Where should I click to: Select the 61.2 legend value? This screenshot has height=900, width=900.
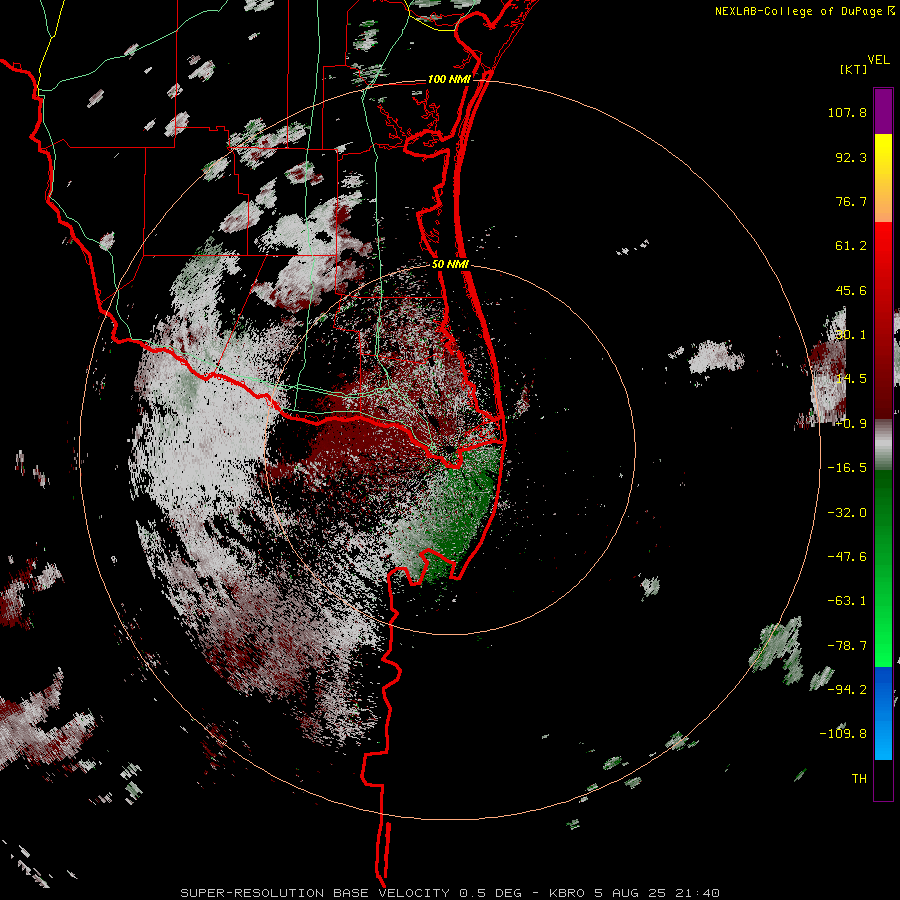pos(851,246)
